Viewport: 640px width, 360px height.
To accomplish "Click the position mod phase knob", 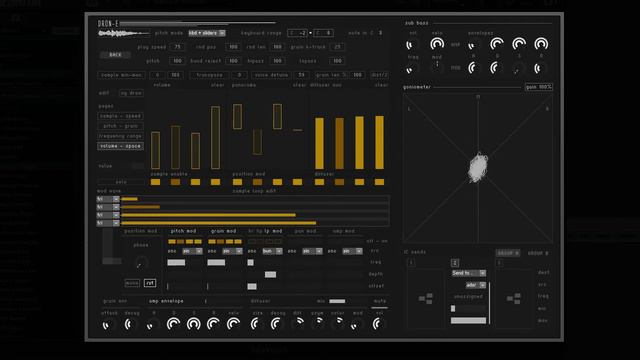I will (x=141, y=263).
